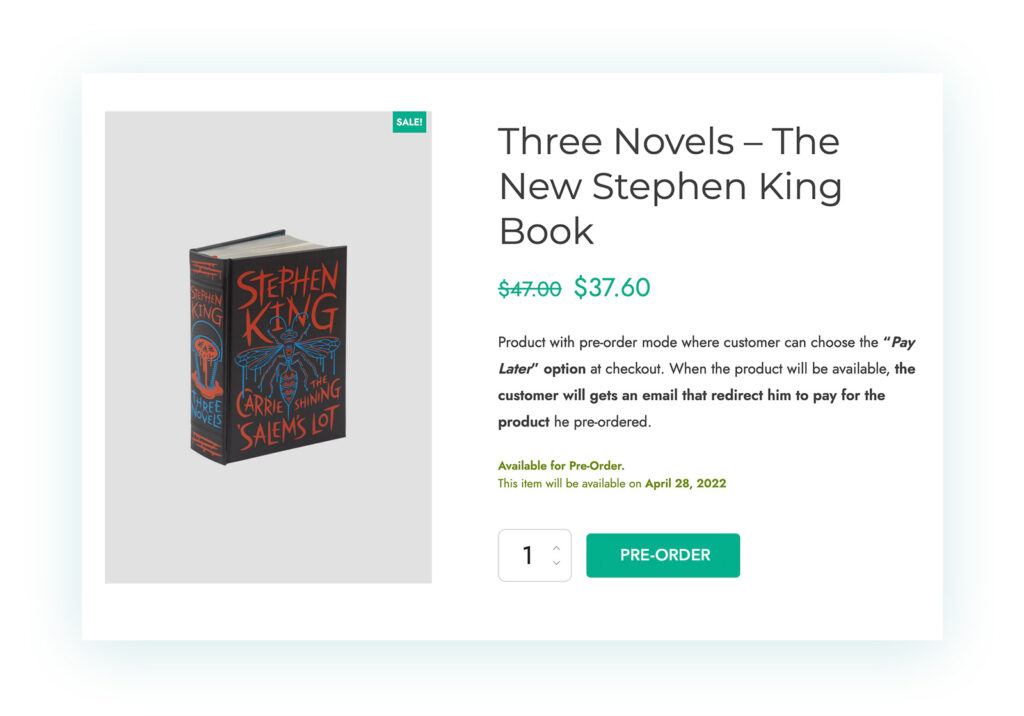Viewport: 1024px width, 716px height.
Task: Click the "Available for Pre-Order." notice
Action: [561, 466]
